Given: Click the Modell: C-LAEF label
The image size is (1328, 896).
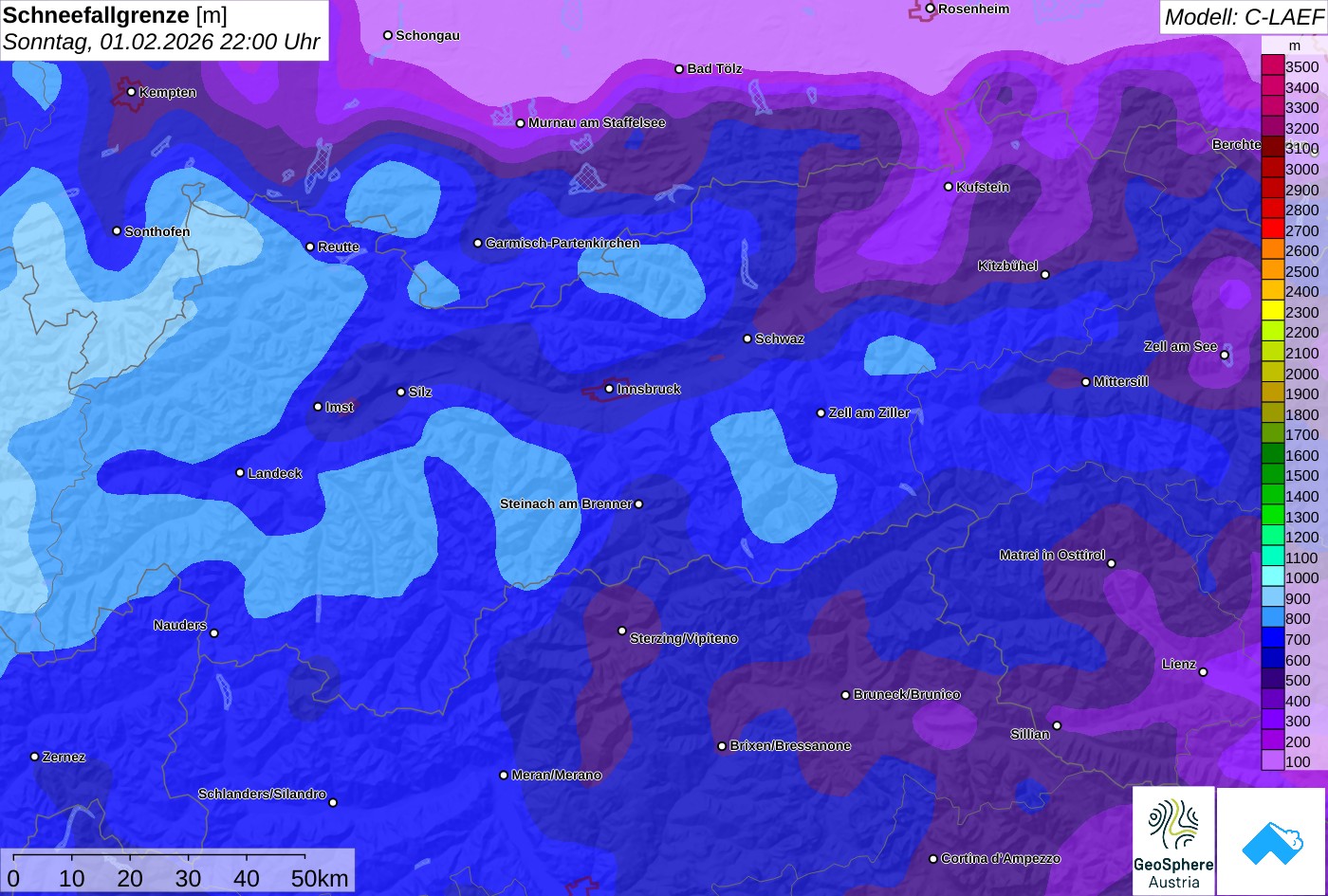Looking at the screenshot, I should pos(1243,16).
